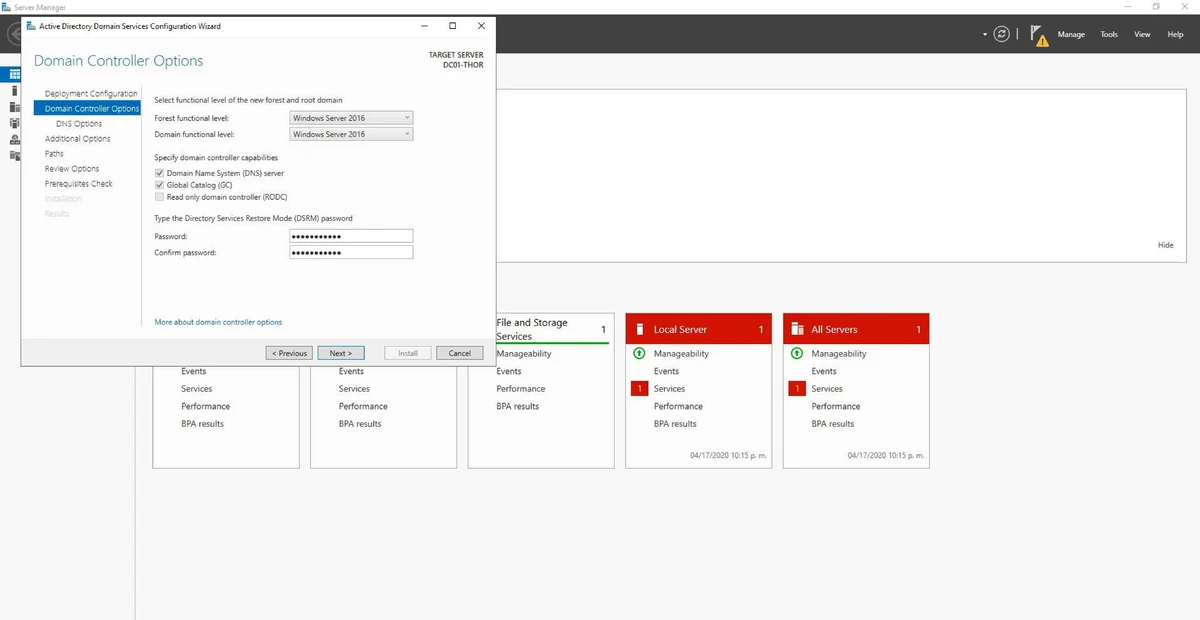The width and height of the screenshot is (1200, 620).
Task: Click green Manageability icon in All Servers tile
Action: [x=797, y=353]
